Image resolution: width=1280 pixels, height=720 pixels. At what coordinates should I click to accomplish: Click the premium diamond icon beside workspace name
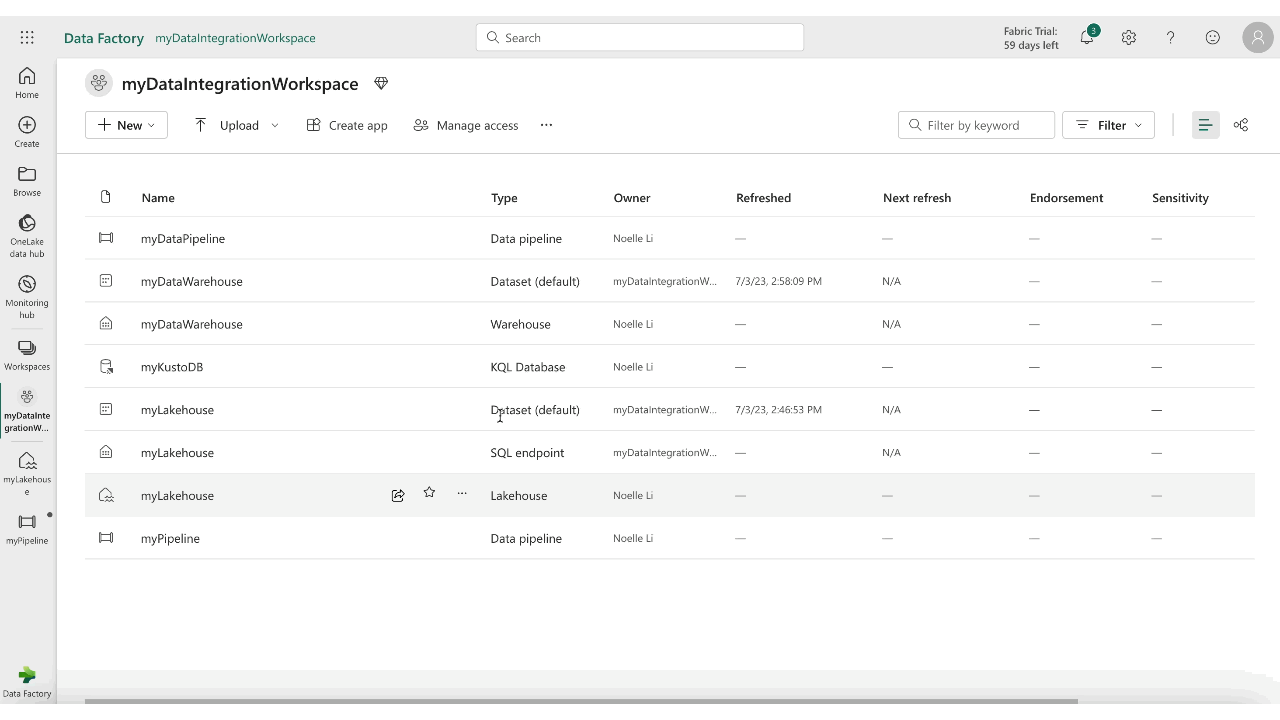tap(381, 84)
